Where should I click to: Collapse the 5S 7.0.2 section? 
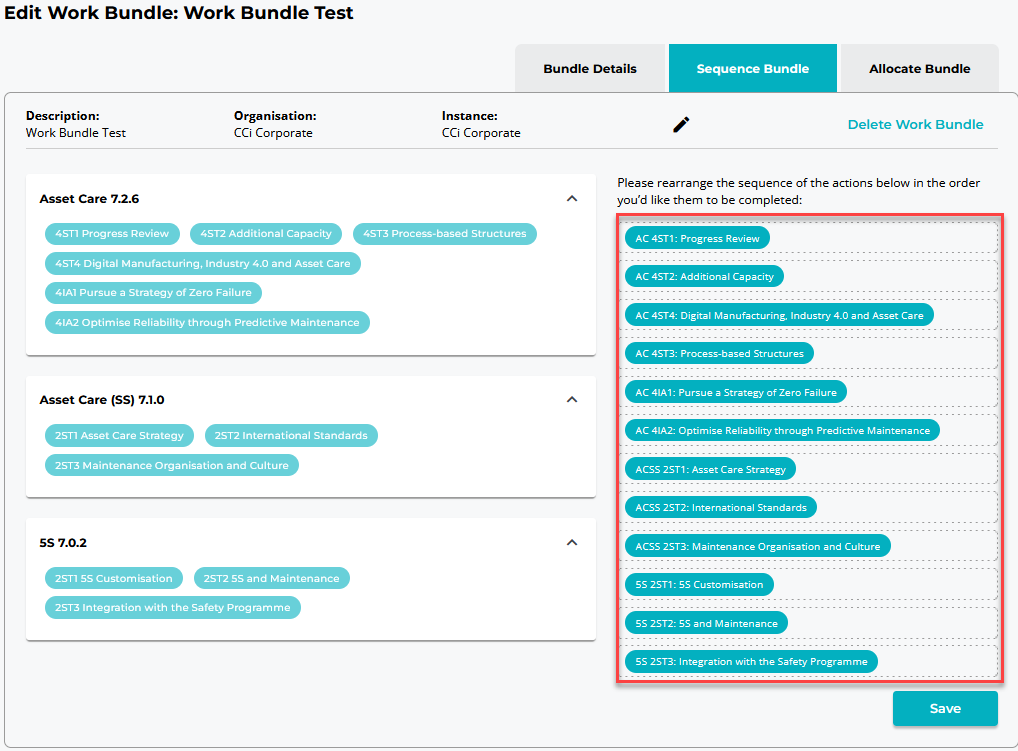click(572, 543)
